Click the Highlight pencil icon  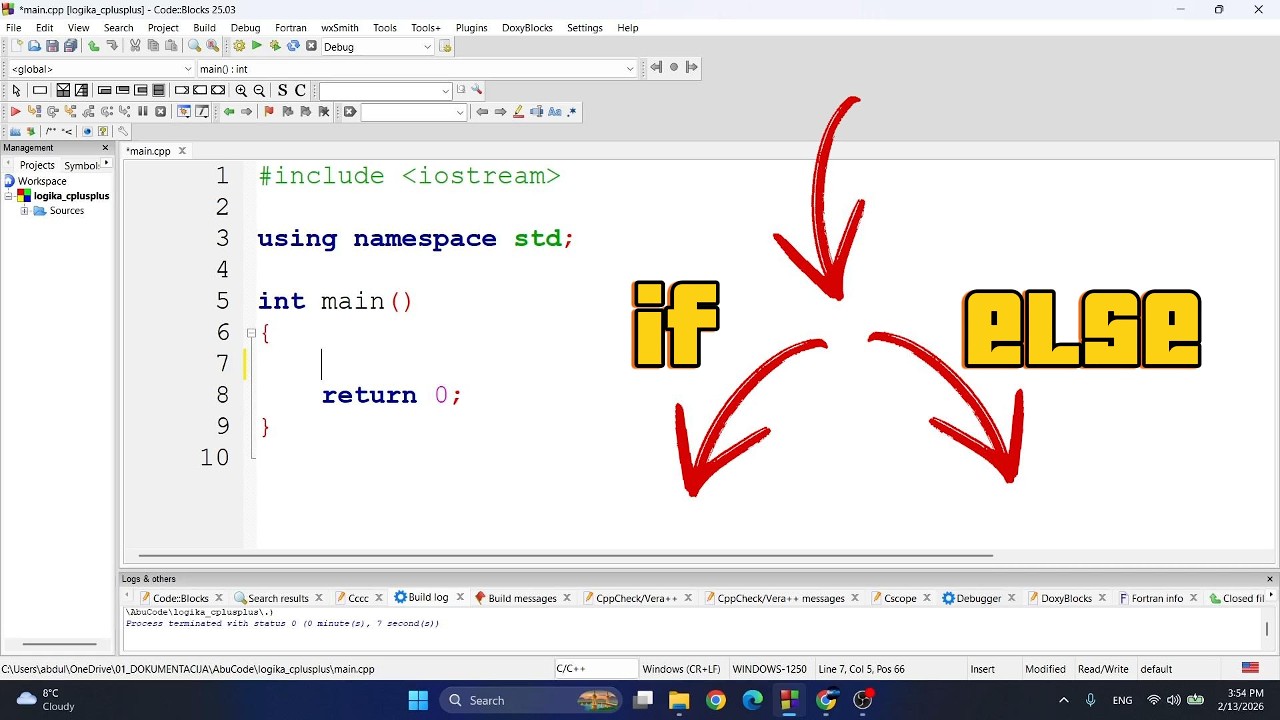[x=518, y=112]
